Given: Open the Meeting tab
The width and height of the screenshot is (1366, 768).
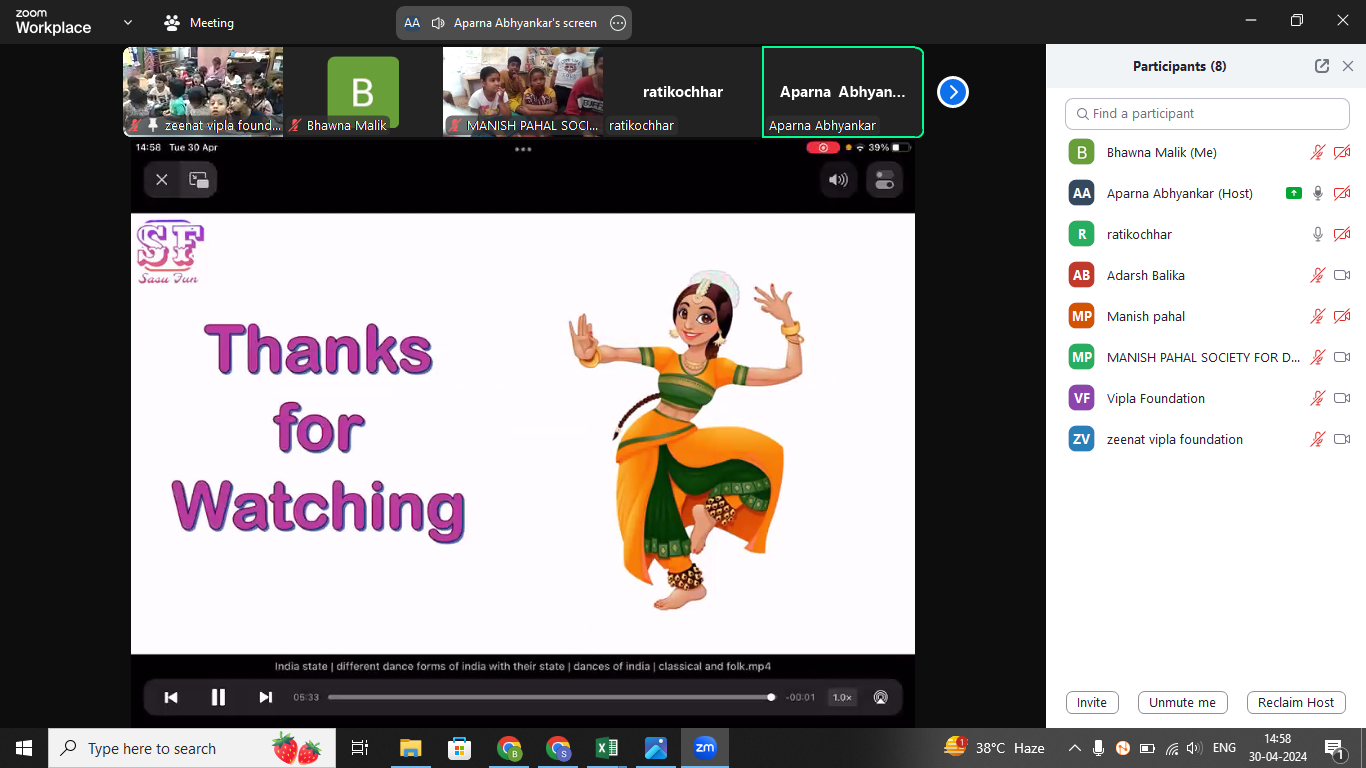Looking at the screenshot, I should tap(199, 23).
